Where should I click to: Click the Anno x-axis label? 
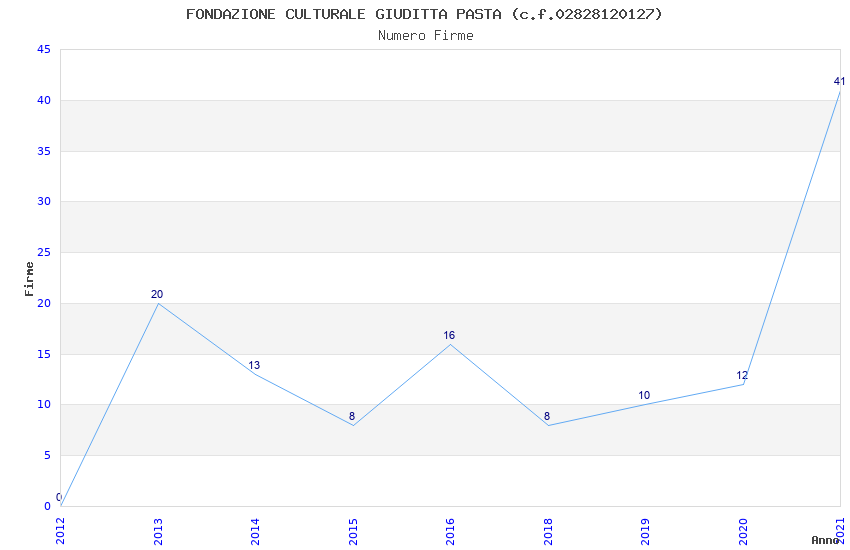(x=825, y=540)
